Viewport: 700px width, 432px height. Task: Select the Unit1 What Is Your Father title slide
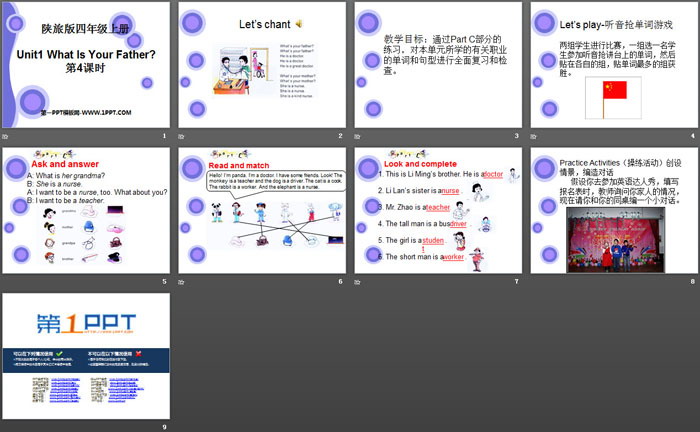(x=86, y=65)
